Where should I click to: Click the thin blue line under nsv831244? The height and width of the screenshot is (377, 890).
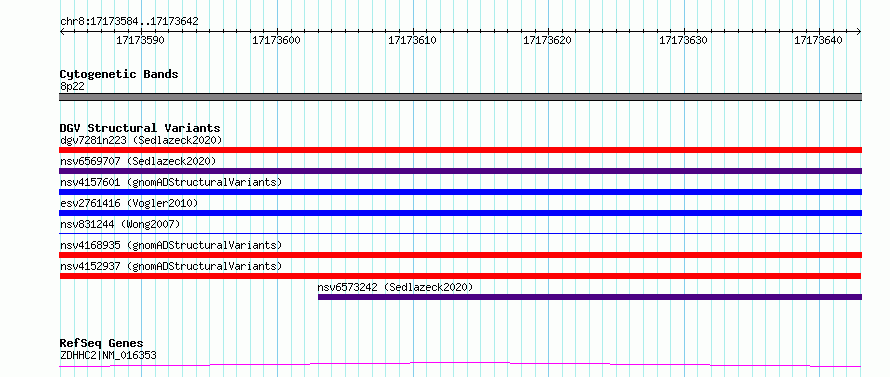[460, 233]
